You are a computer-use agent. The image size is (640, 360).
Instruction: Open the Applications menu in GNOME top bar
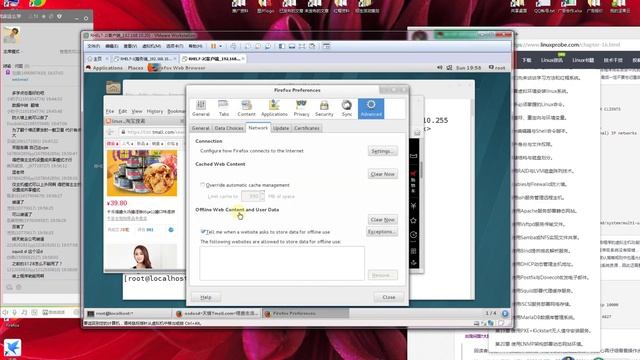(x=107, y=68)
